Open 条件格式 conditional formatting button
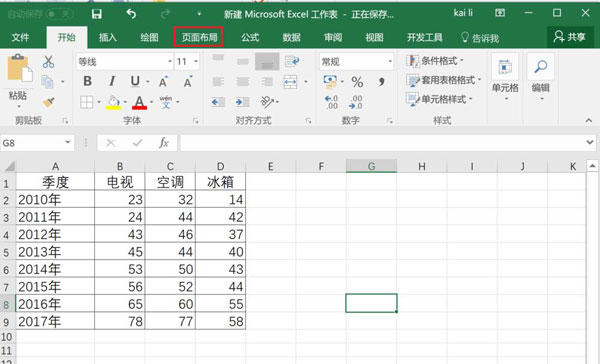Viewport: 600px width, 364px height. (x=435, y=60)
